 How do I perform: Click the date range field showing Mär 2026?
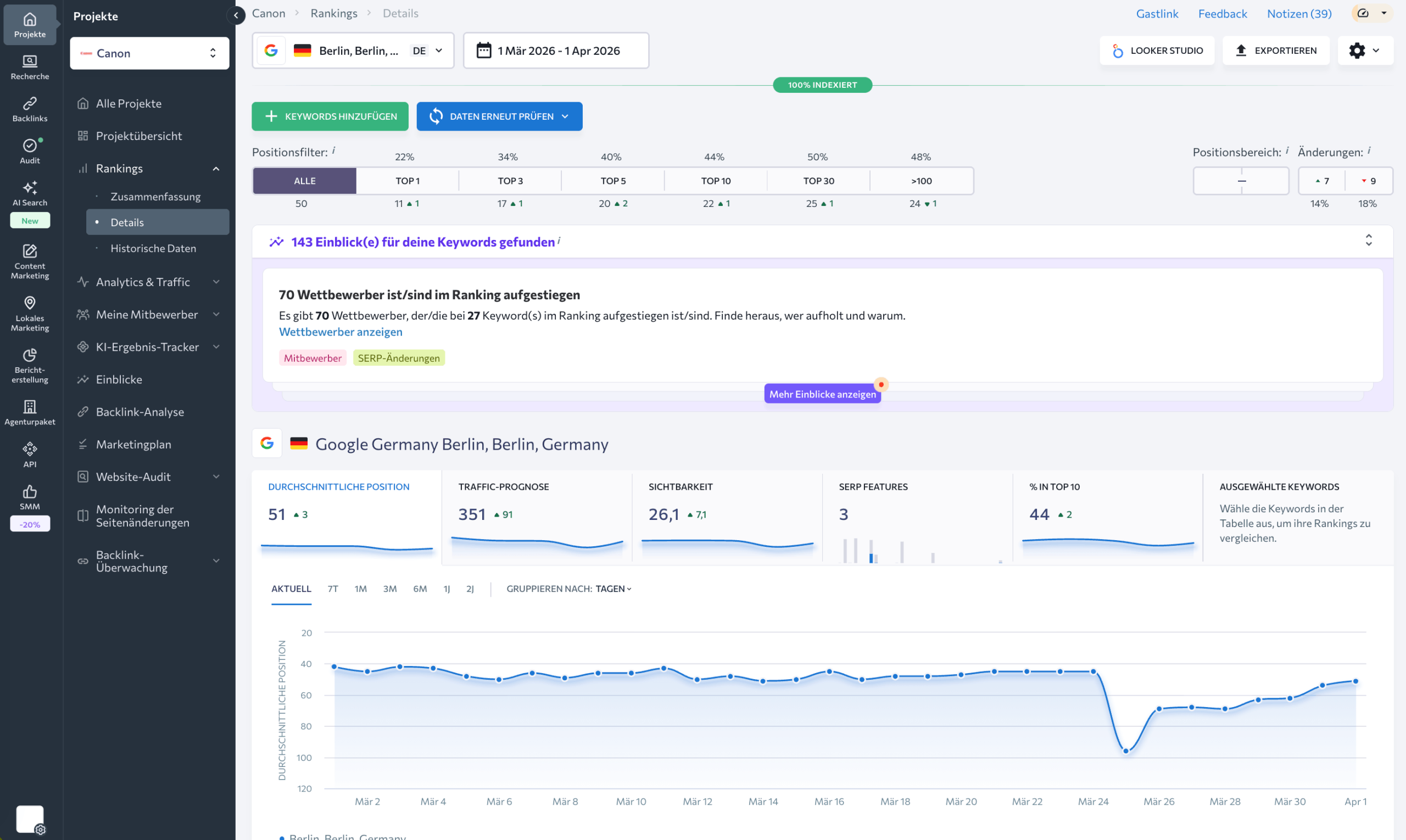(556, 51)
